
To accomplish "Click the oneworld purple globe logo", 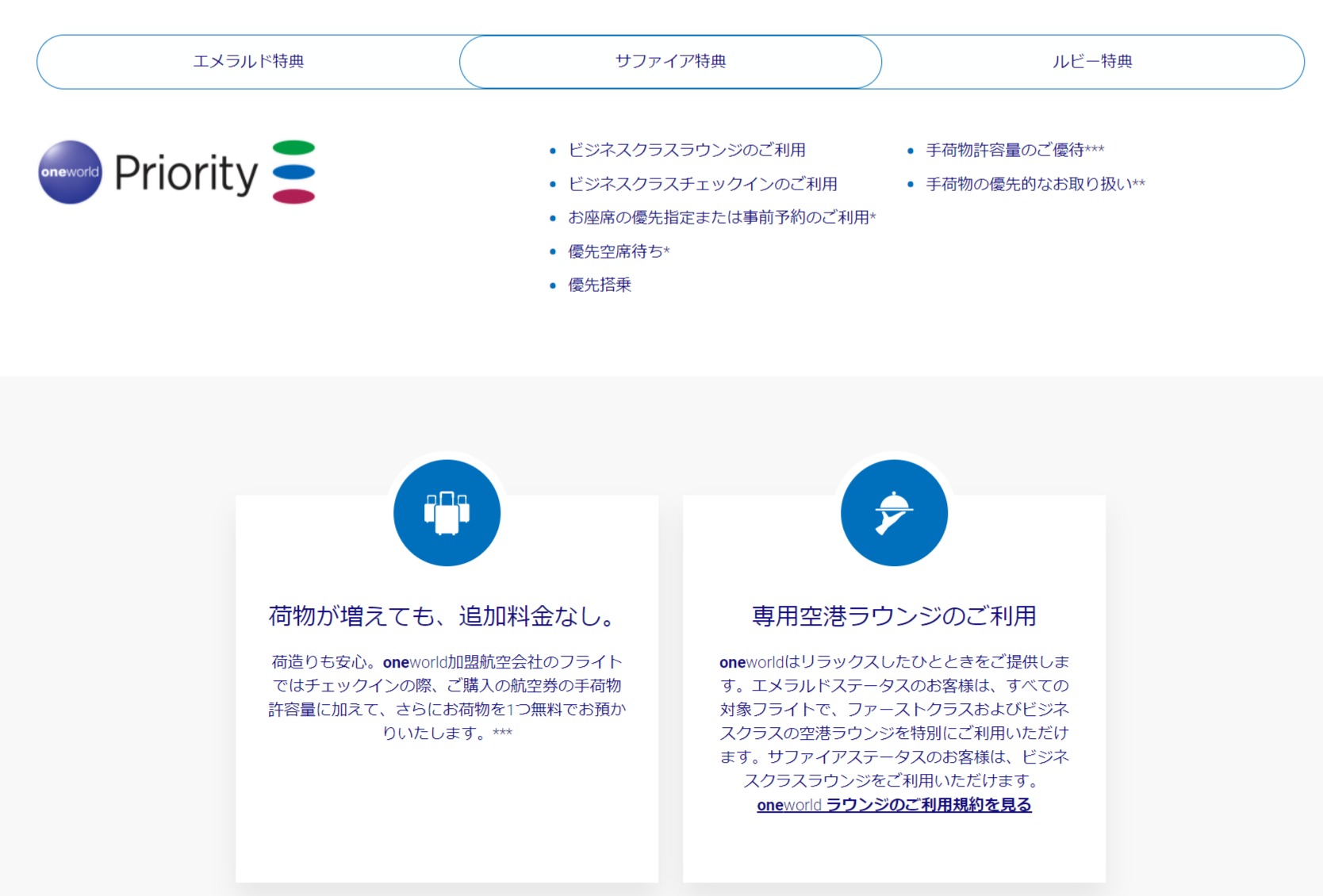I will 71,172.
